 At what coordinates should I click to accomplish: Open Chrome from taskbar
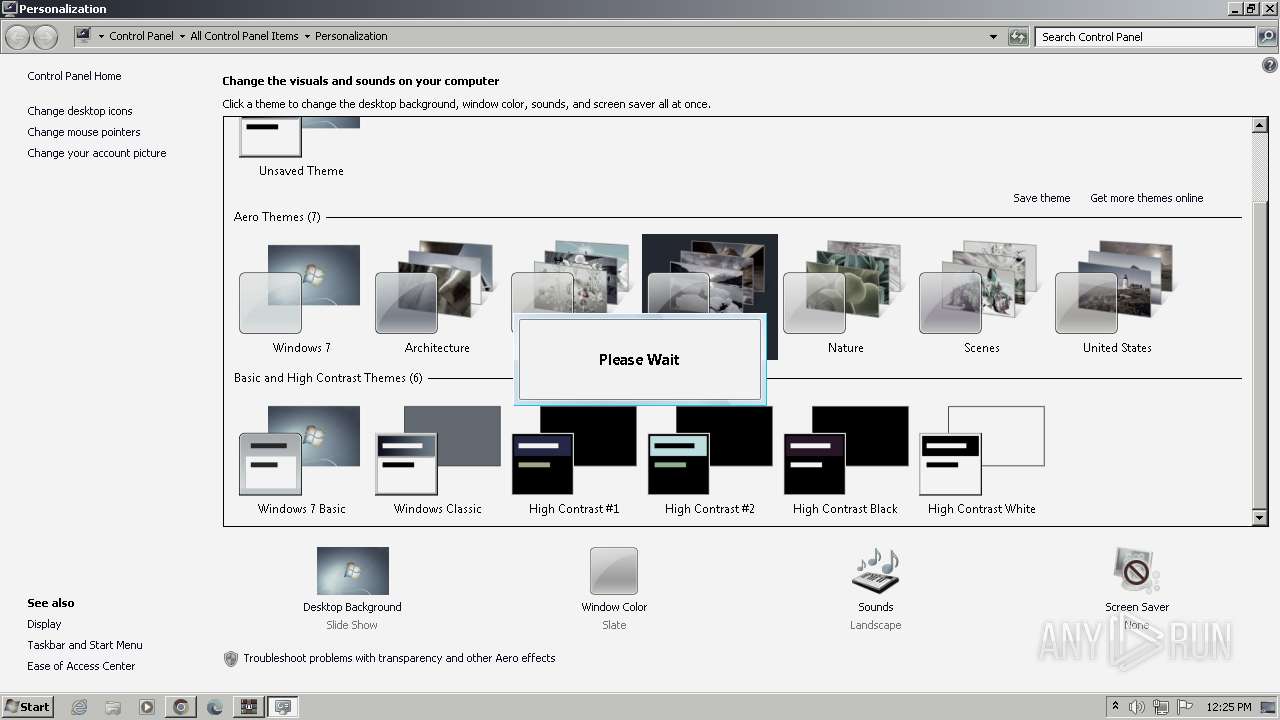(181, 707)
